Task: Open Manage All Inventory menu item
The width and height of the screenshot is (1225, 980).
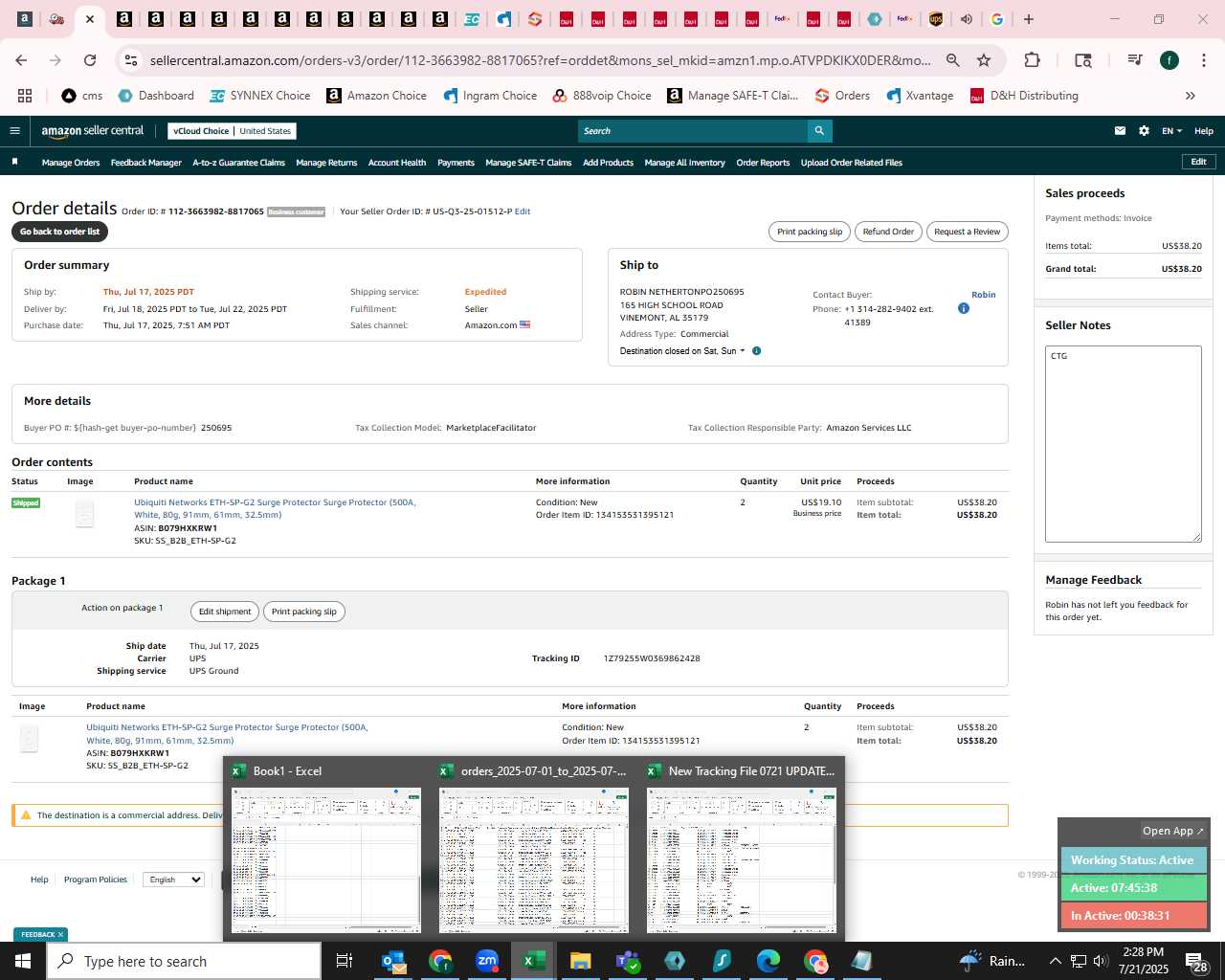Action: (x=684, y=163)
